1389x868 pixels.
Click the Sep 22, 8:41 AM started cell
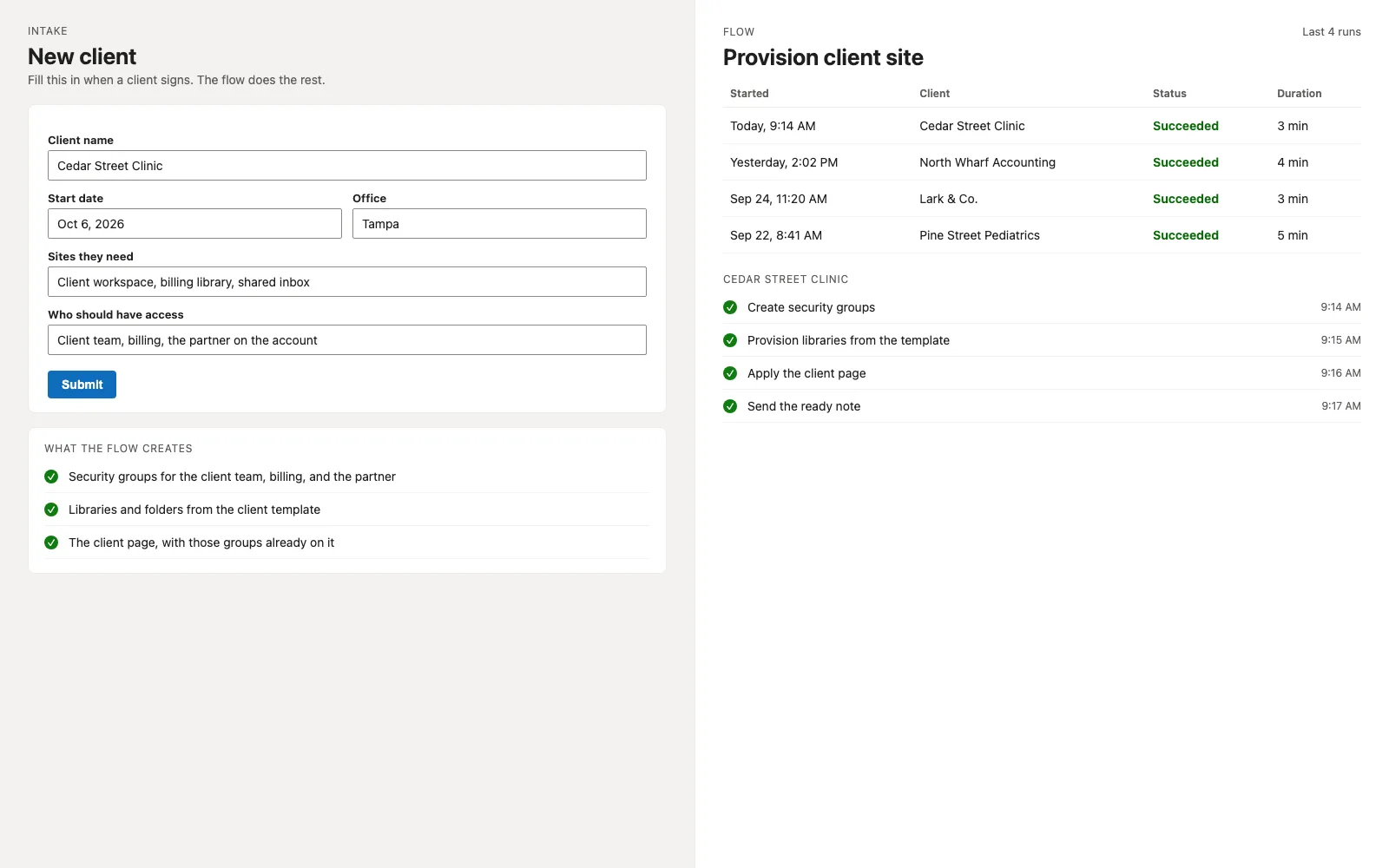[776, 235]
